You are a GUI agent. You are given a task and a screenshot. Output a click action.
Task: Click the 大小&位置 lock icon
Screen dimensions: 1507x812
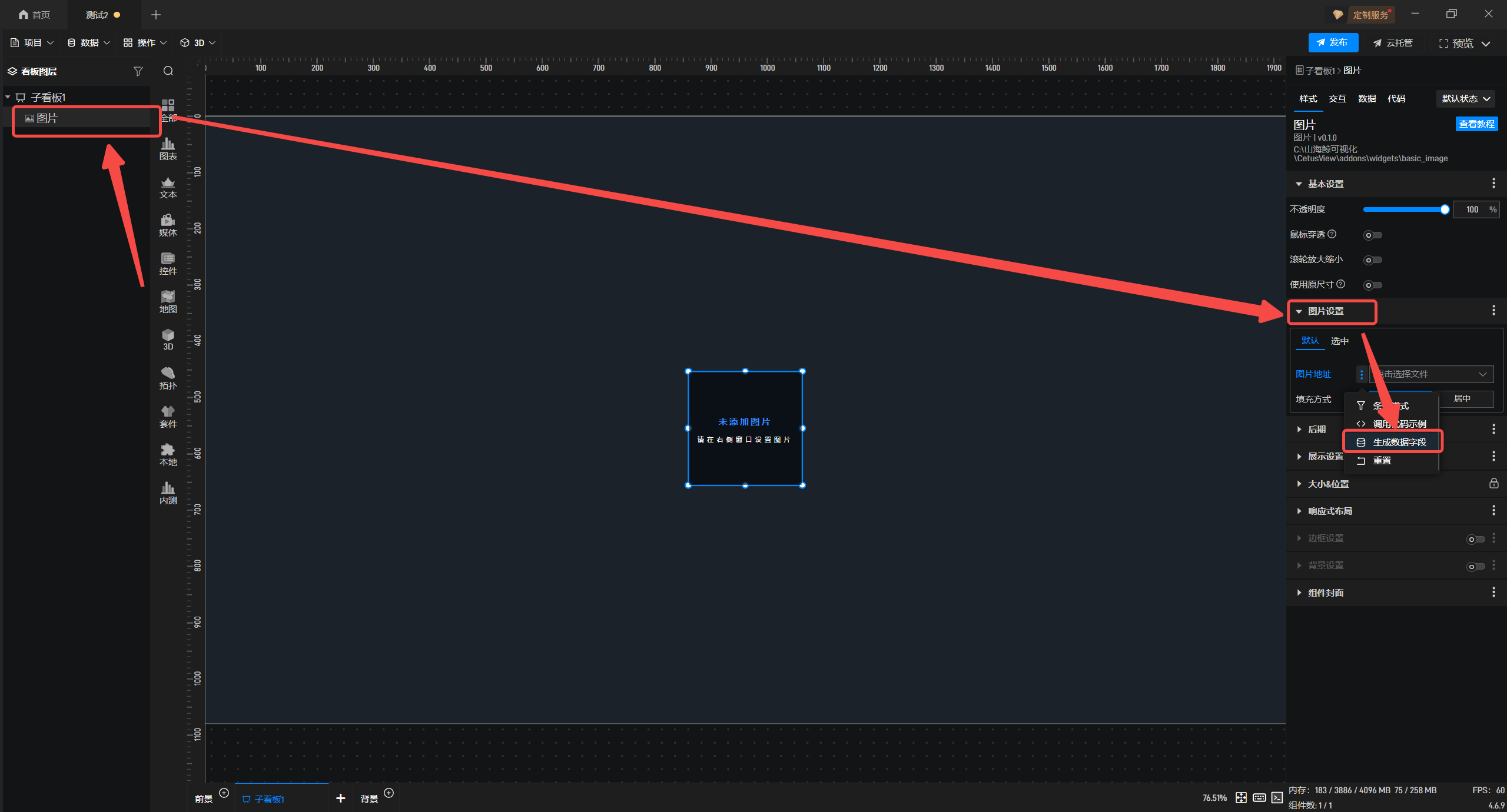(1493, 484)
